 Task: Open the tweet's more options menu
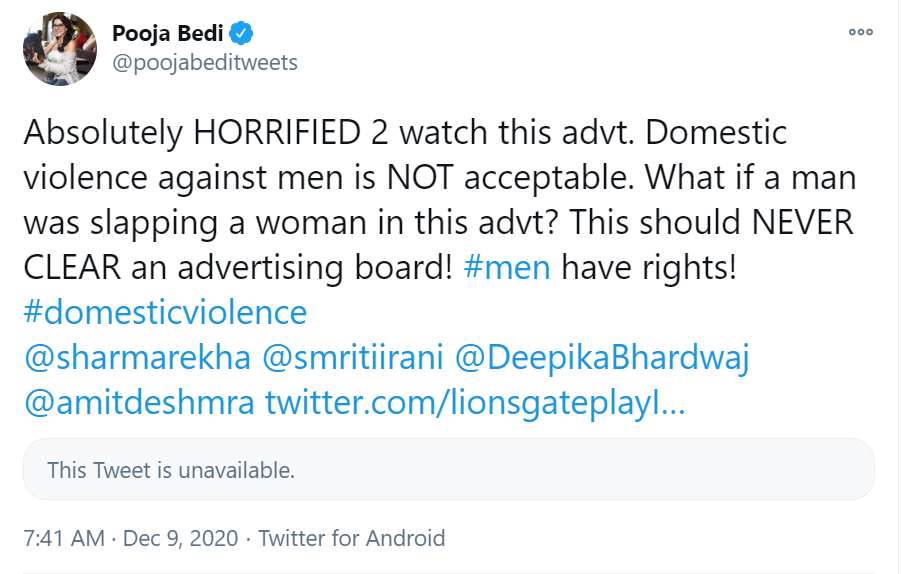860,32
